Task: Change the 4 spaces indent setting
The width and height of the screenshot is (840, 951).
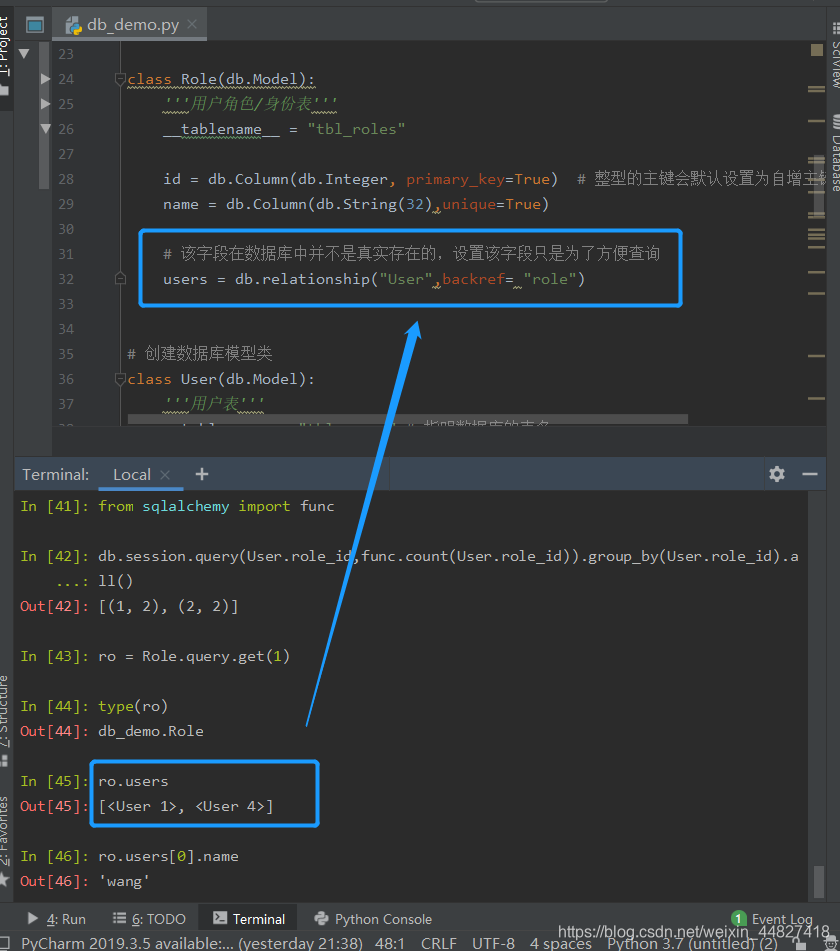Action: [x=560, y=944]
